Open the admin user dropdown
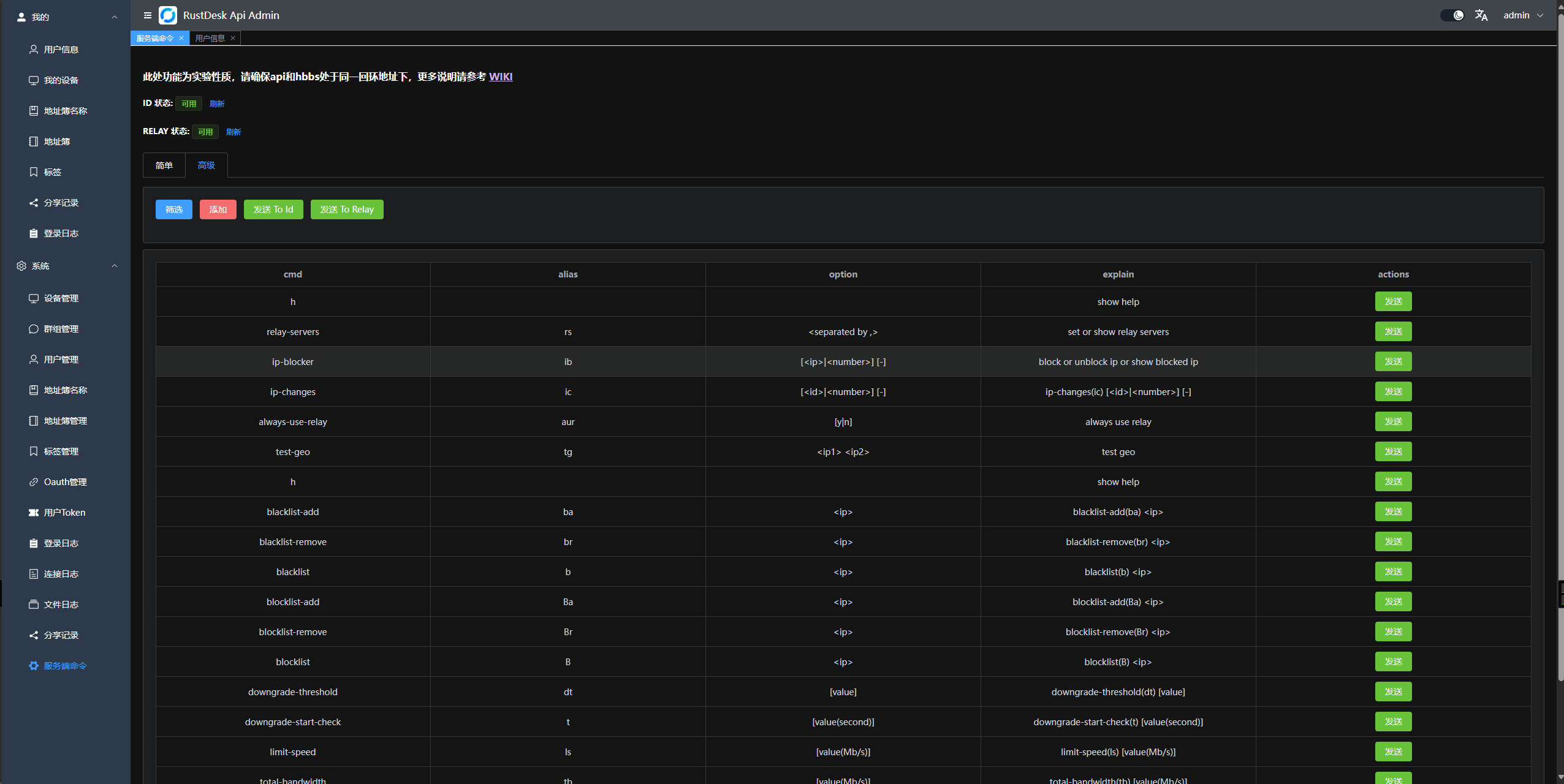The height and width of the screenshot is (784, 1564). point(1522,15)
